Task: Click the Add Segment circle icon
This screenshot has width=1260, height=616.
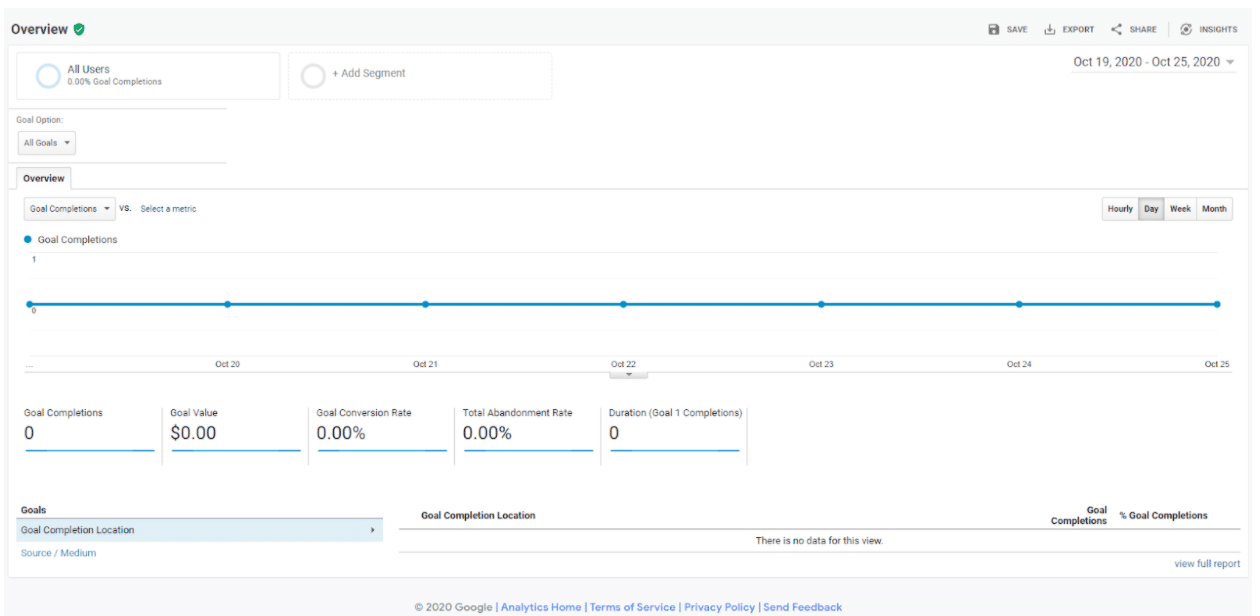Action: 313,76
